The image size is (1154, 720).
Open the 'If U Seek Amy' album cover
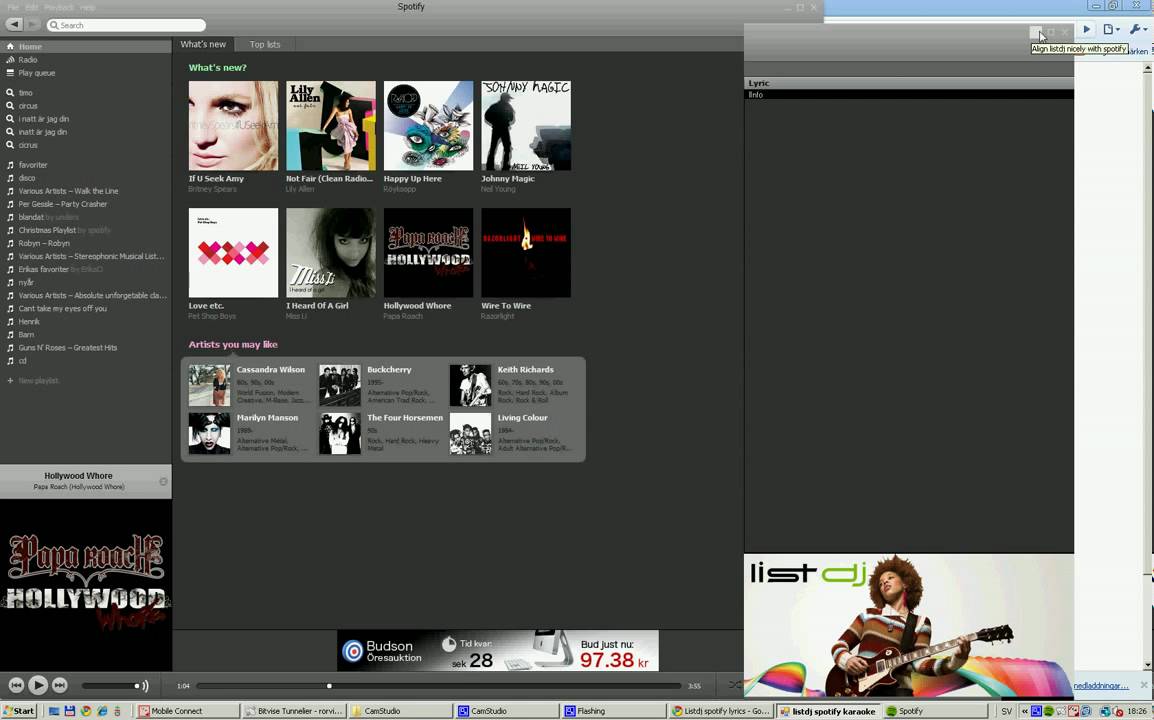(x=233, y=126)
